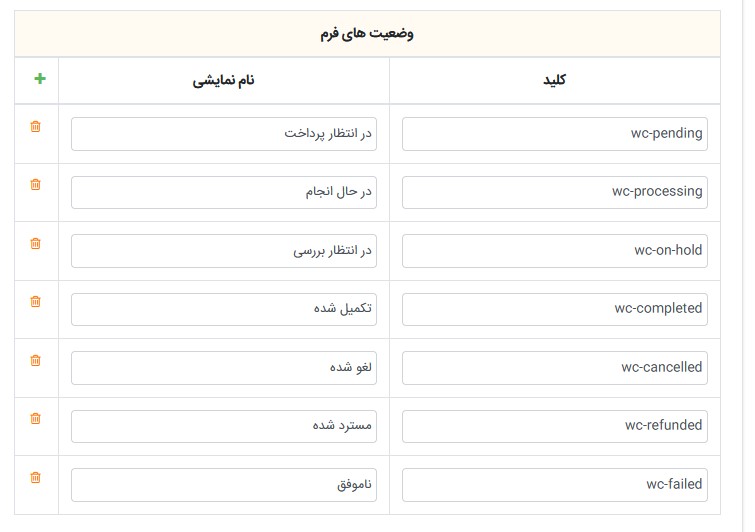Viewport: 755px width, 532px height.
Task: Focus the wc-refunded key input
Action: pyautogui.click(x=554, y=426)
